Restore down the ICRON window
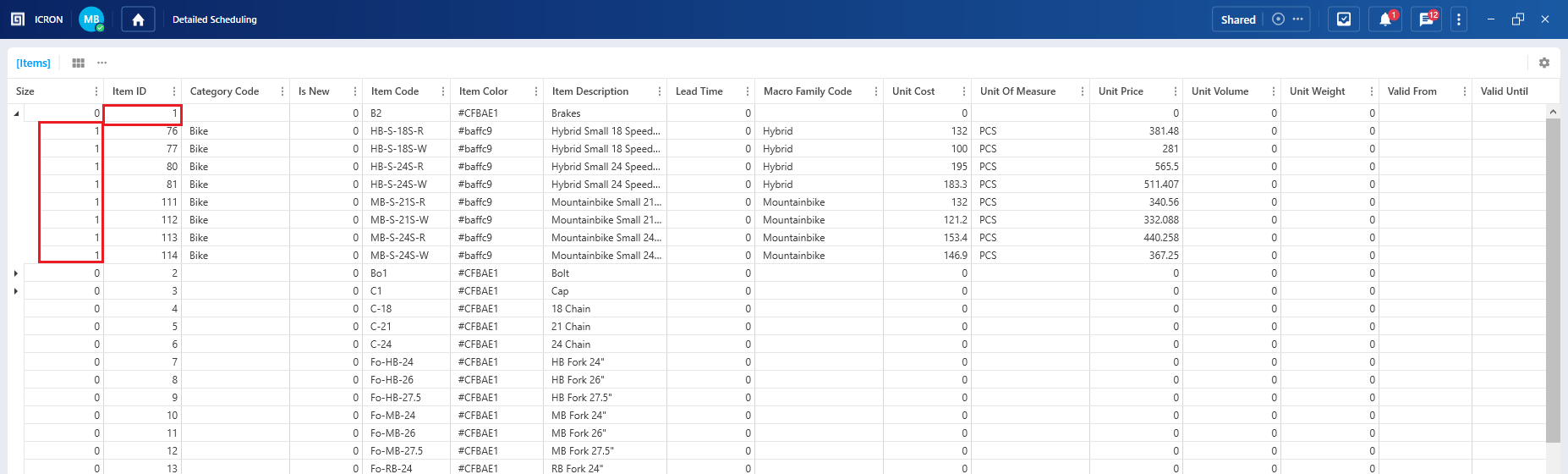The image size is (1568, 474). (1518, 19)
